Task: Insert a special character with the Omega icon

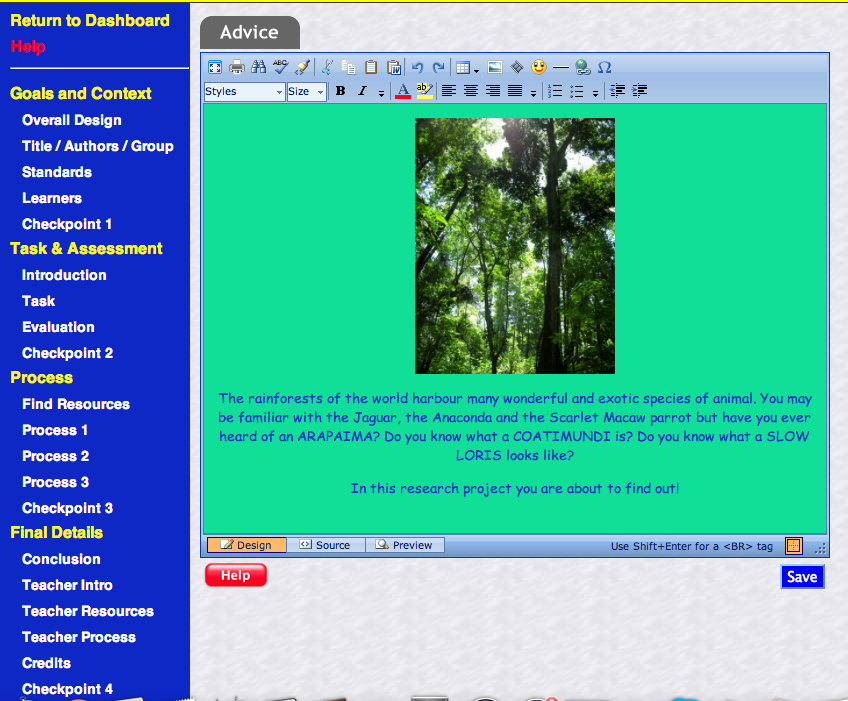Action: pyautogui.click(x=604, y=67)
